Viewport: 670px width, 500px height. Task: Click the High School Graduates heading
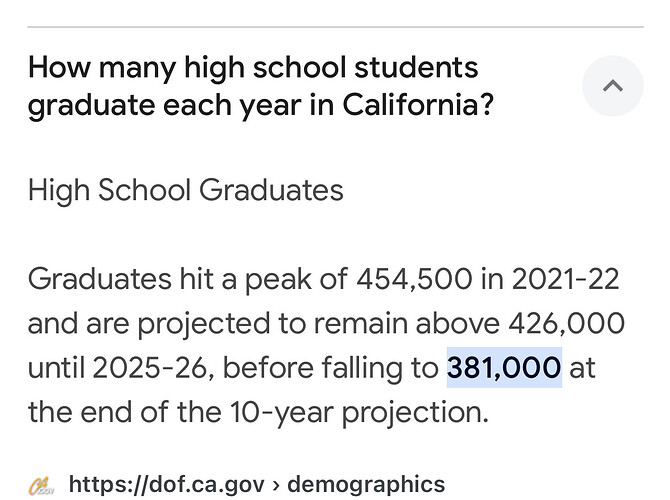point(185,190)
